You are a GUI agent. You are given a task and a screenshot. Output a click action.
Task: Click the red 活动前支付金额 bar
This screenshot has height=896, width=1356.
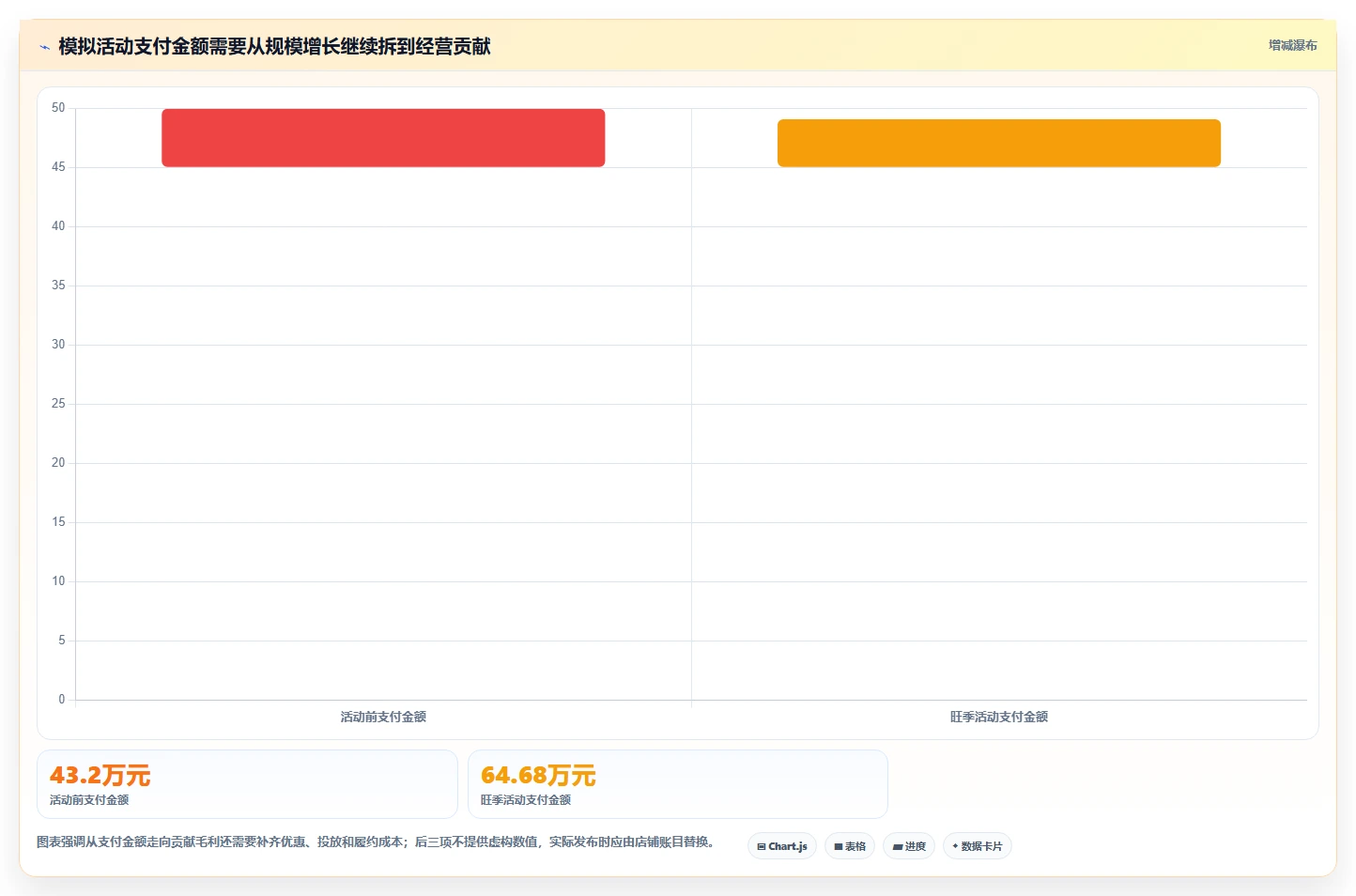pyautogui.click(x=383, y=138)
